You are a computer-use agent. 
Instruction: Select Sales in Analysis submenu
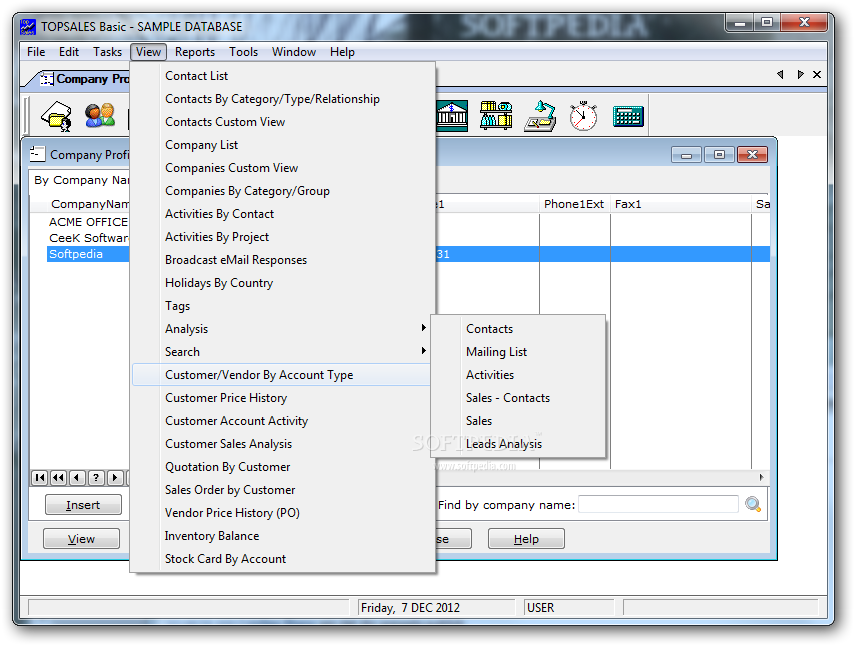point(518,421)
